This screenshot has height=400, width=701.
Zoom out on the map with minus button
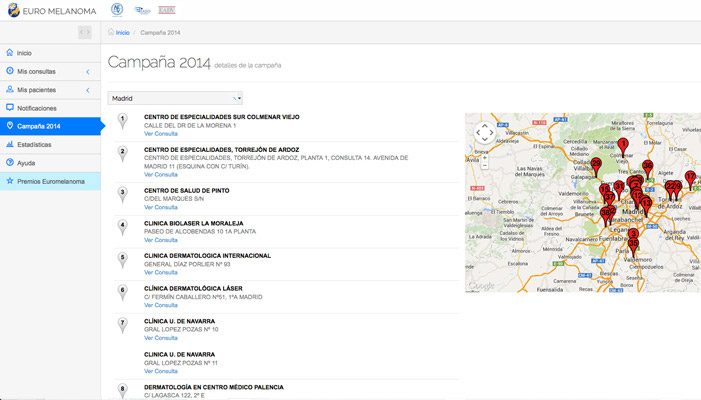[485, 166]
